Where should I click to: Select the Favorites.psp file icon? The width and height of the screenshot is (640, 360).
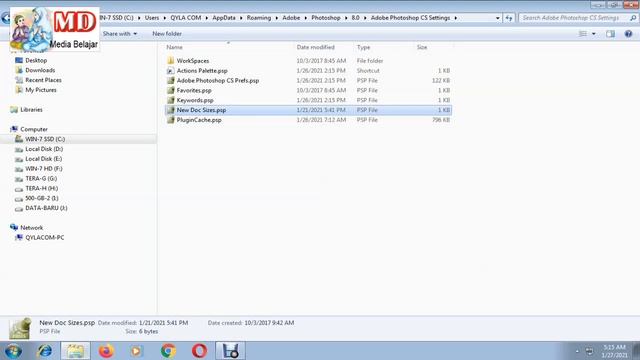click(171, 90)
